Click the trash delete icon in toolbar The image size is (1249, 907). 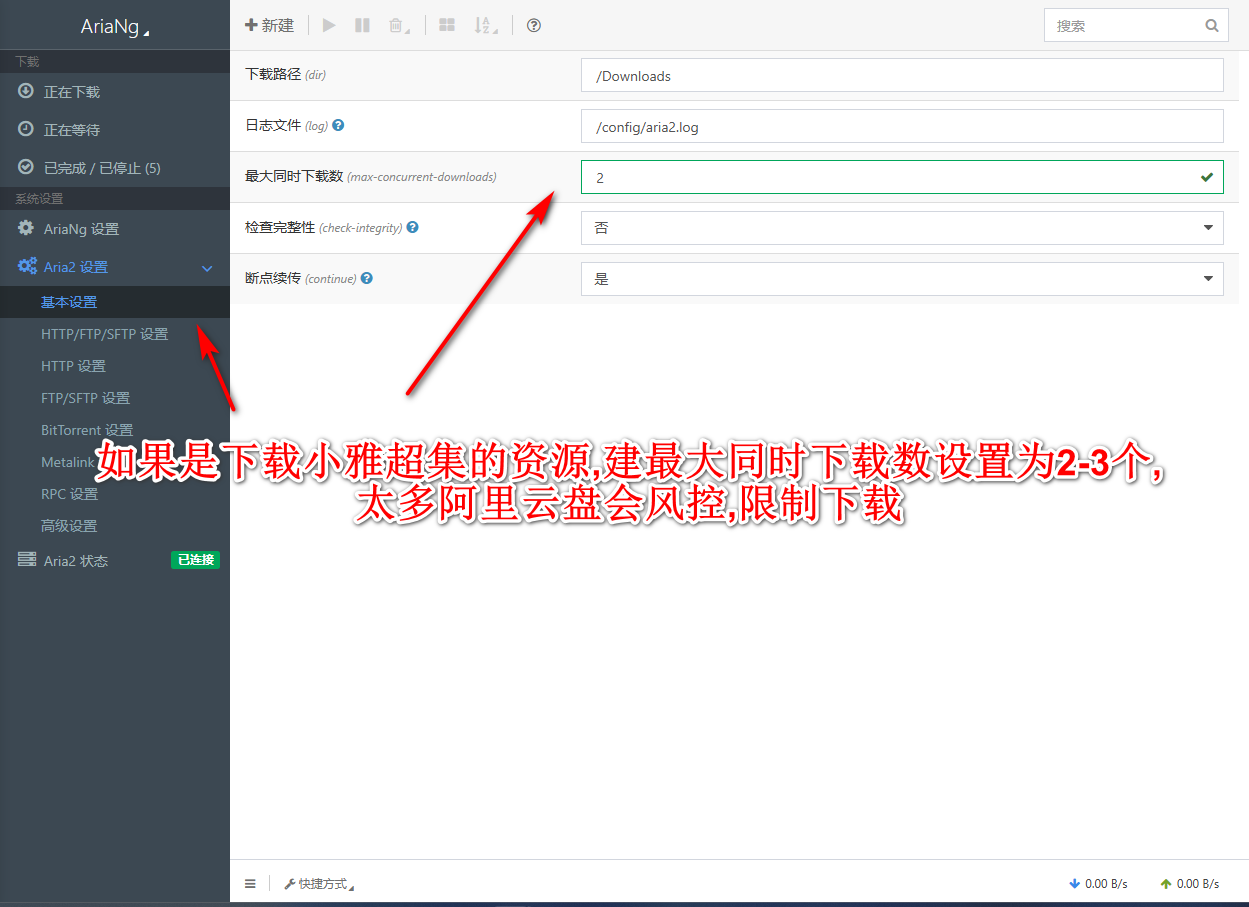(397, 26)
